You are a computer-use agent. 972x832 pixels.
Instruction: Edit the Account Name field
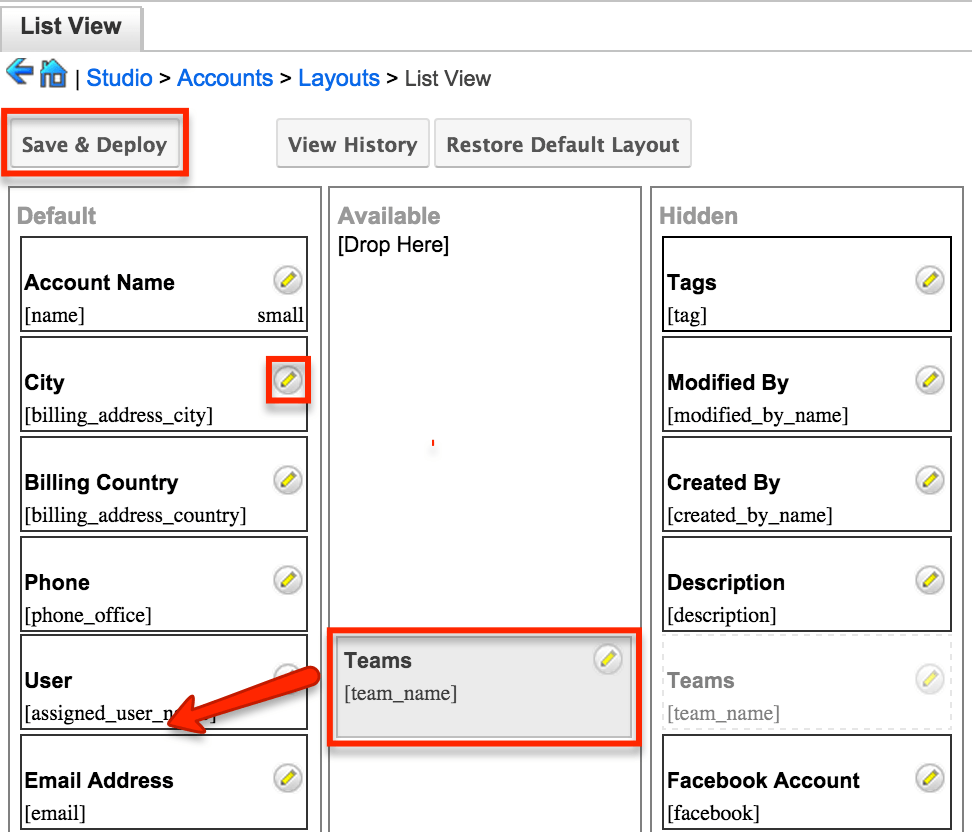287,281
